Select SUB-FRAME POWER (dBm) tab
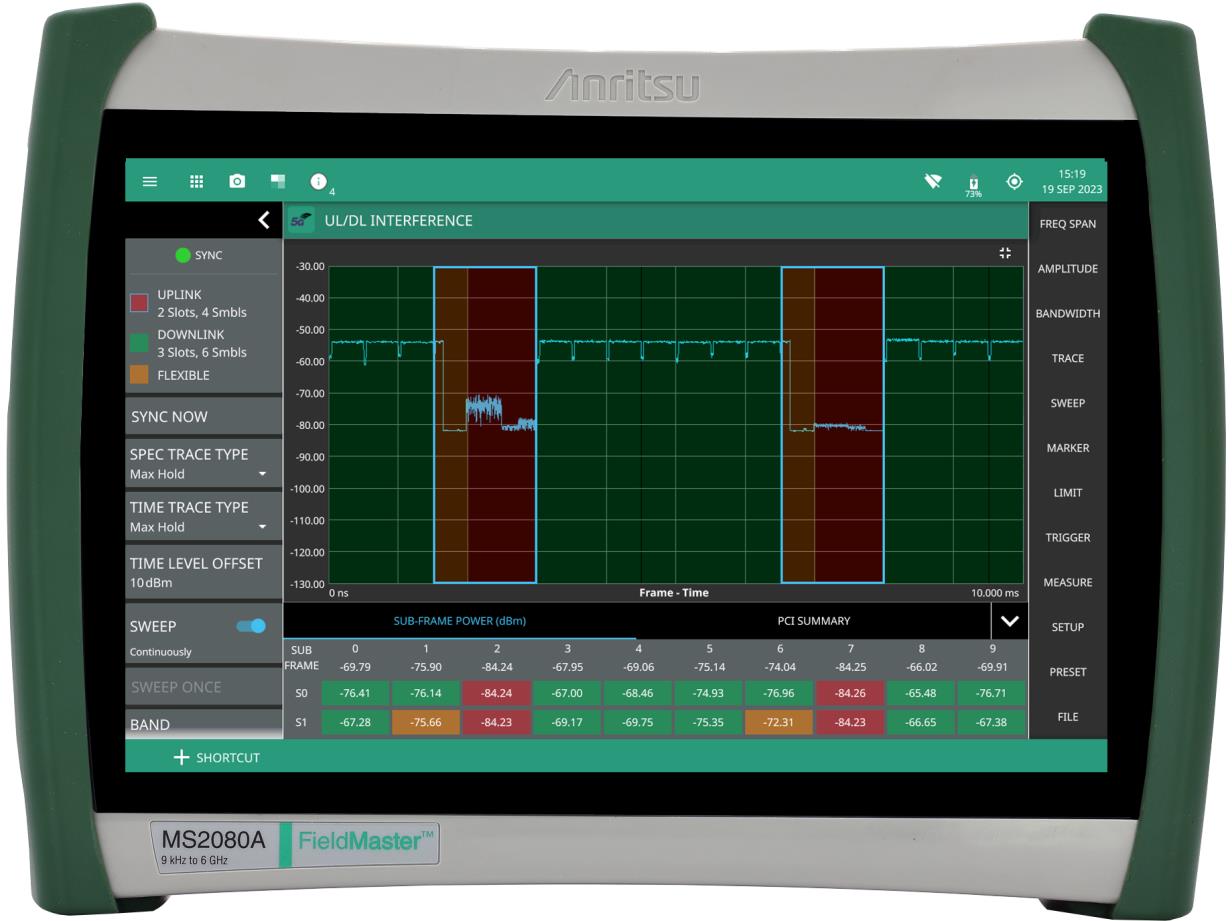 coord(460,621)
